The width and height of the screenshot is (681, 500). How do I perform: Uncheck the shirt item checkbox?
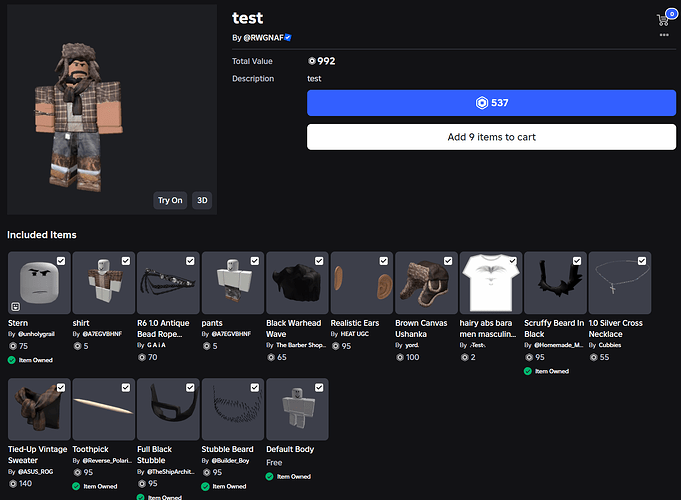[x=126, y=261]
